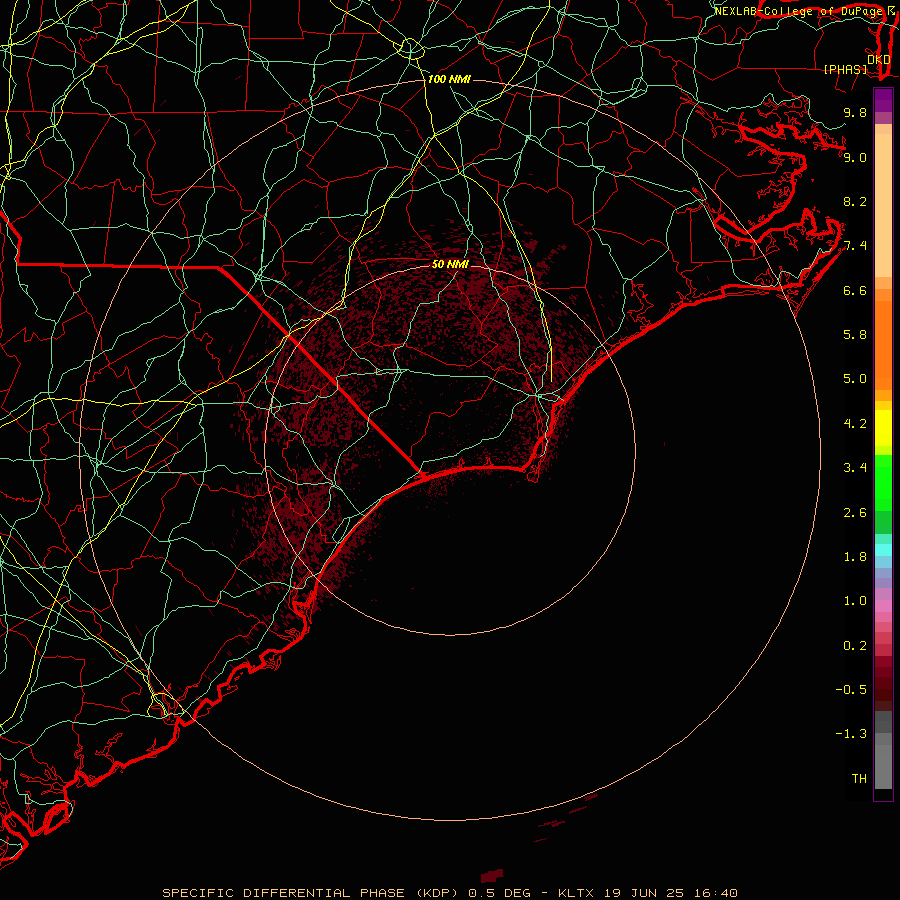The width and height of the screenshot is (900, 900).
Task: Pick the dark maroon band of the color bar
Action: coord(883,684)
